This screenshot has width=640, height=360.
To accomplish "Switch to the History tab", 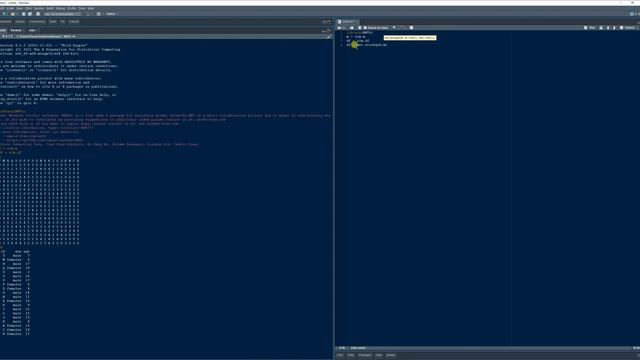I will coord(20,22).
